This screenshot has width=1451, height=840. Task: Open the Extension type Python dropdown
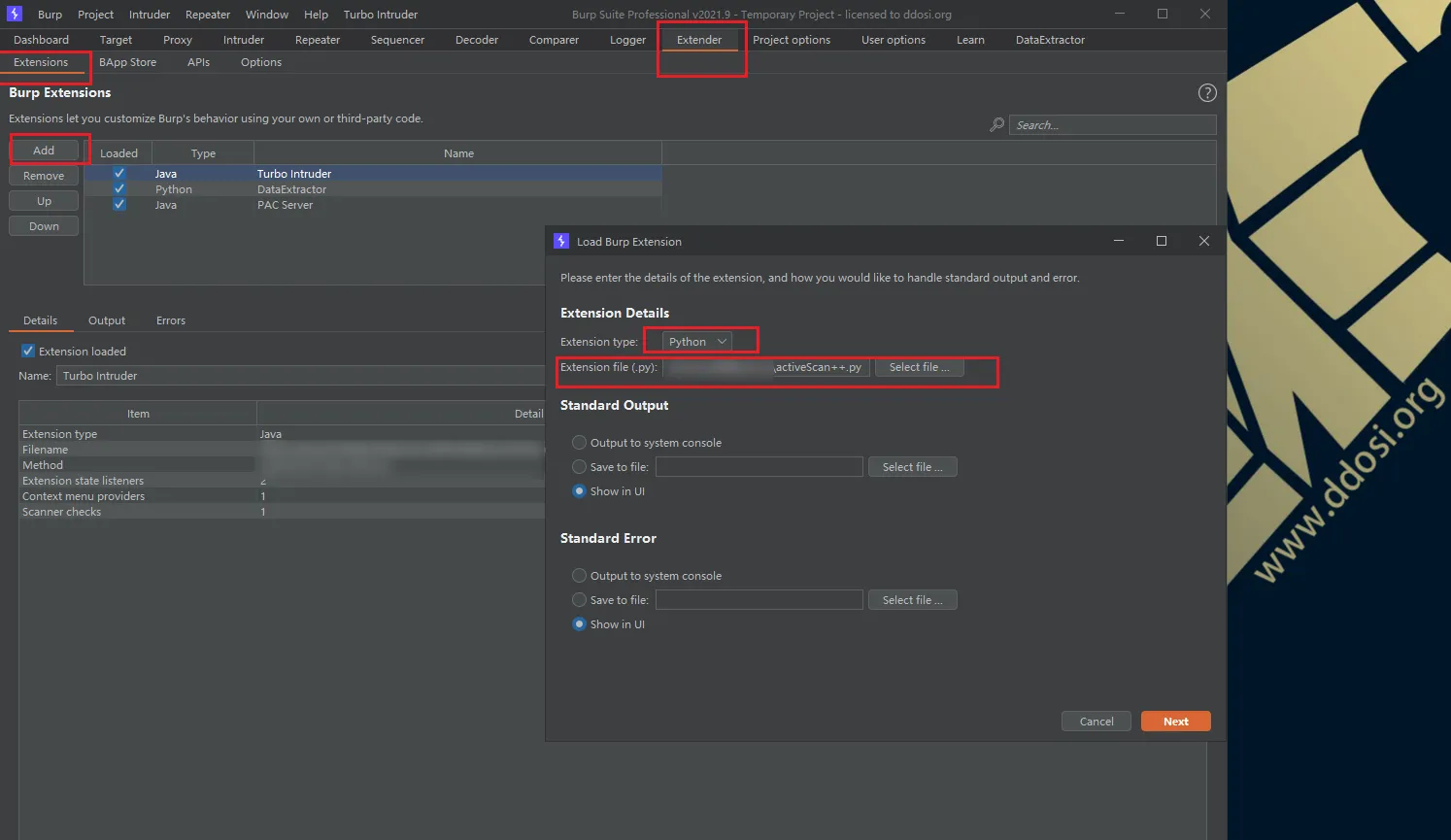(697, 342)
